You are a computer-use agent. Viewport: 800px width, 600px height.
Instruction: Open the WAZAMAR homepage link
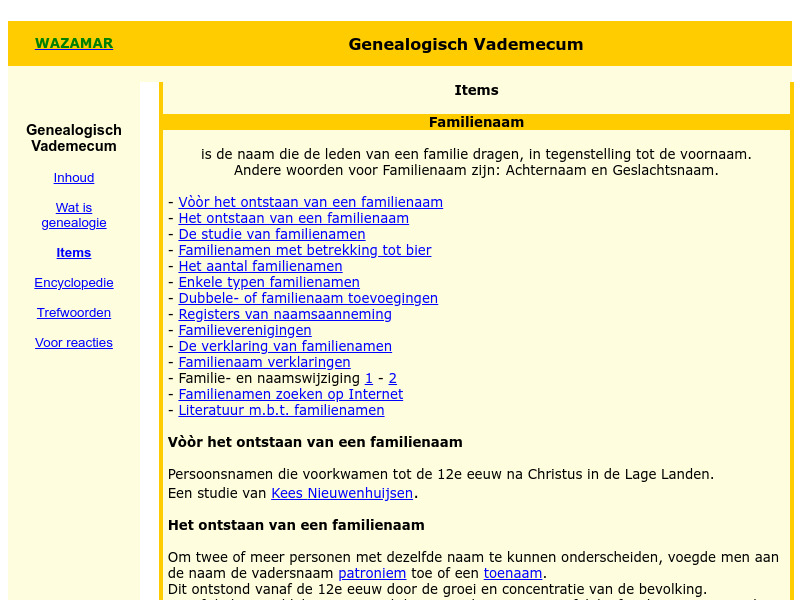[73, 43]
